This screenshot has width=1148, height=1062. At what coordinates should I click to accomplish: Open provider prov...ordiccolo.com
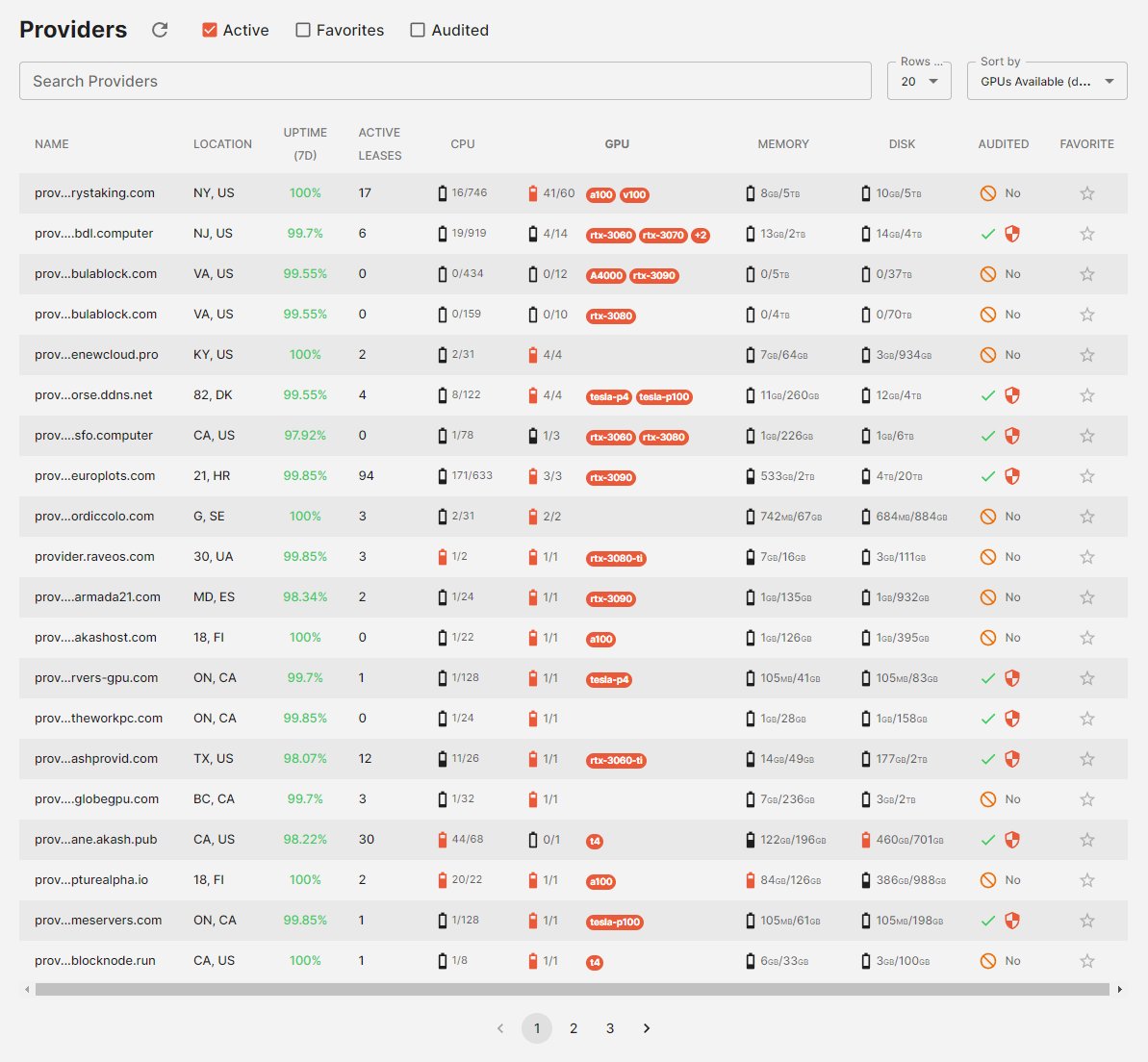(94, 517)
